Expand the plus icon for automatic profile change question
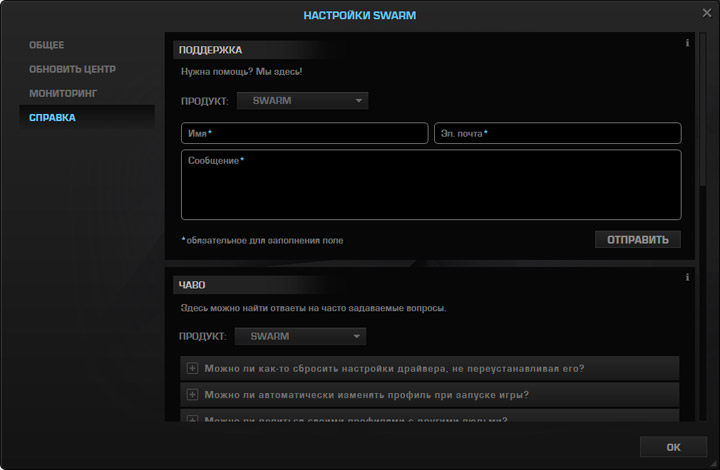720x470 pixels. 192,394
